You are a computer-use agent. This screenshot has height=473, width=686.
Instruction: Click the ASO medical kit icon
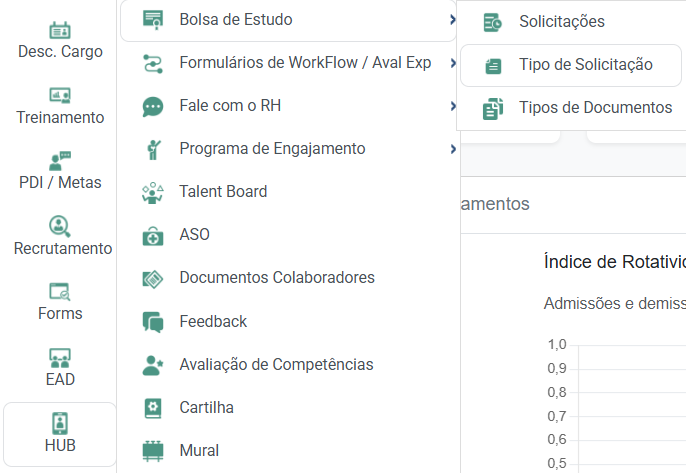(x=153, y=235)
